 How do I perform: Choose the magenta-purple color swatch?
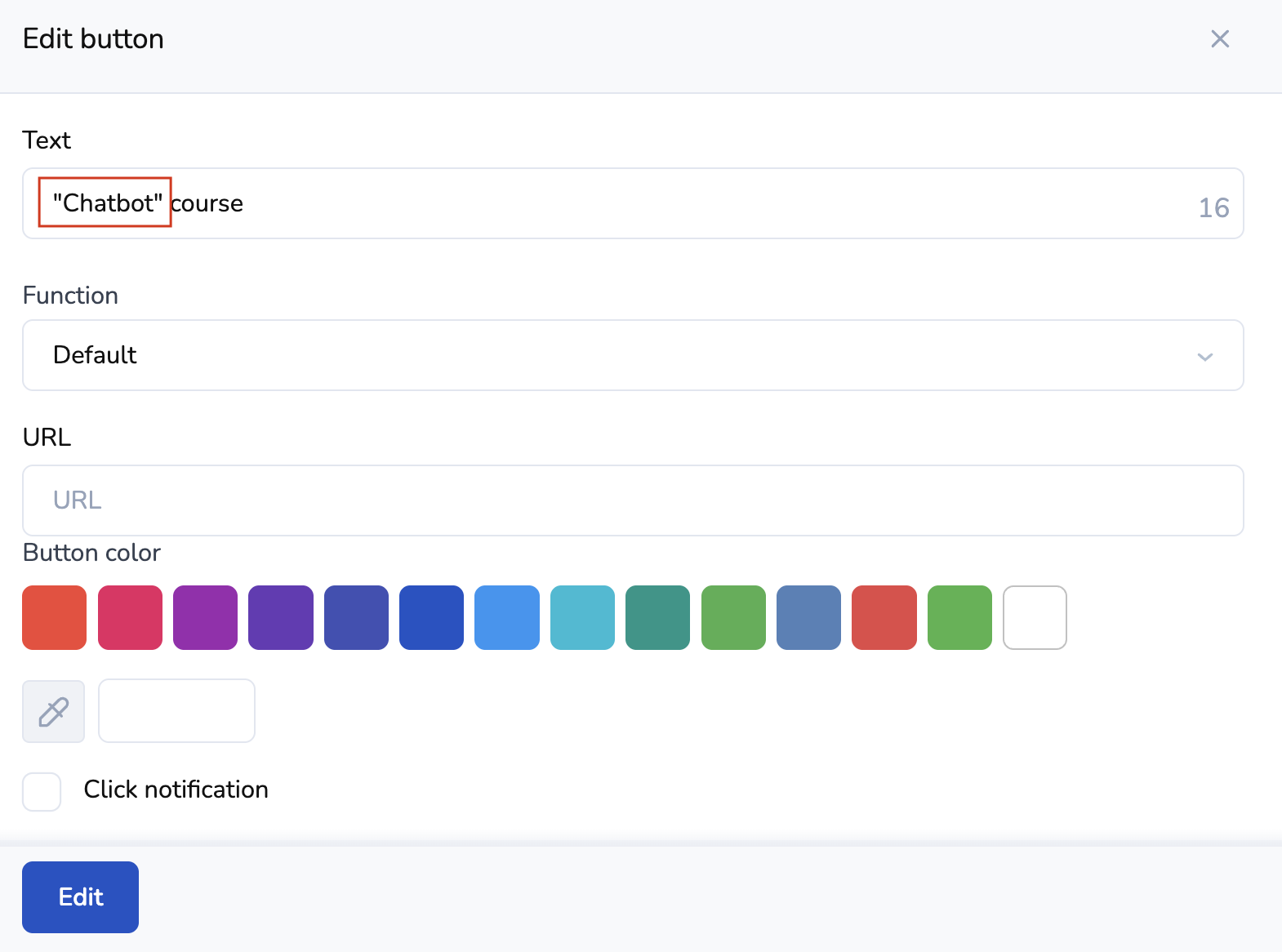click(x=205, y=617)
